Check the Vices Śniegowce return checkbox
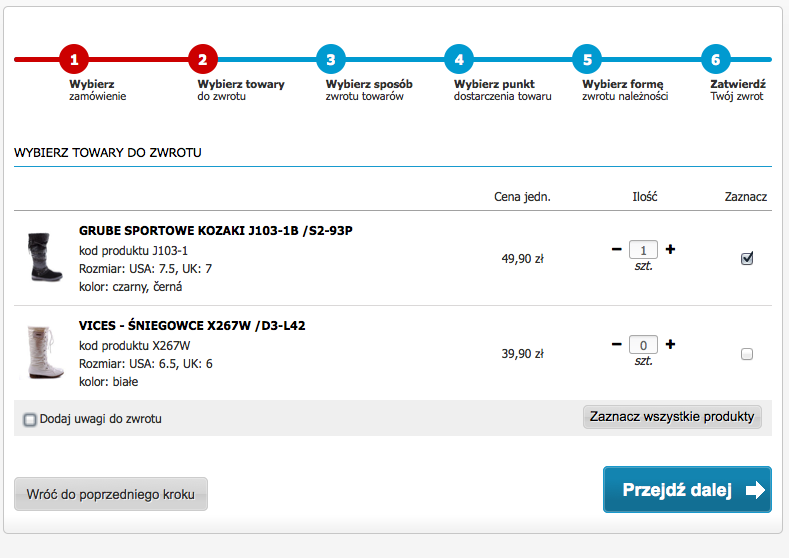The height and width of the screenshot is (558, 789). [747, 354]
